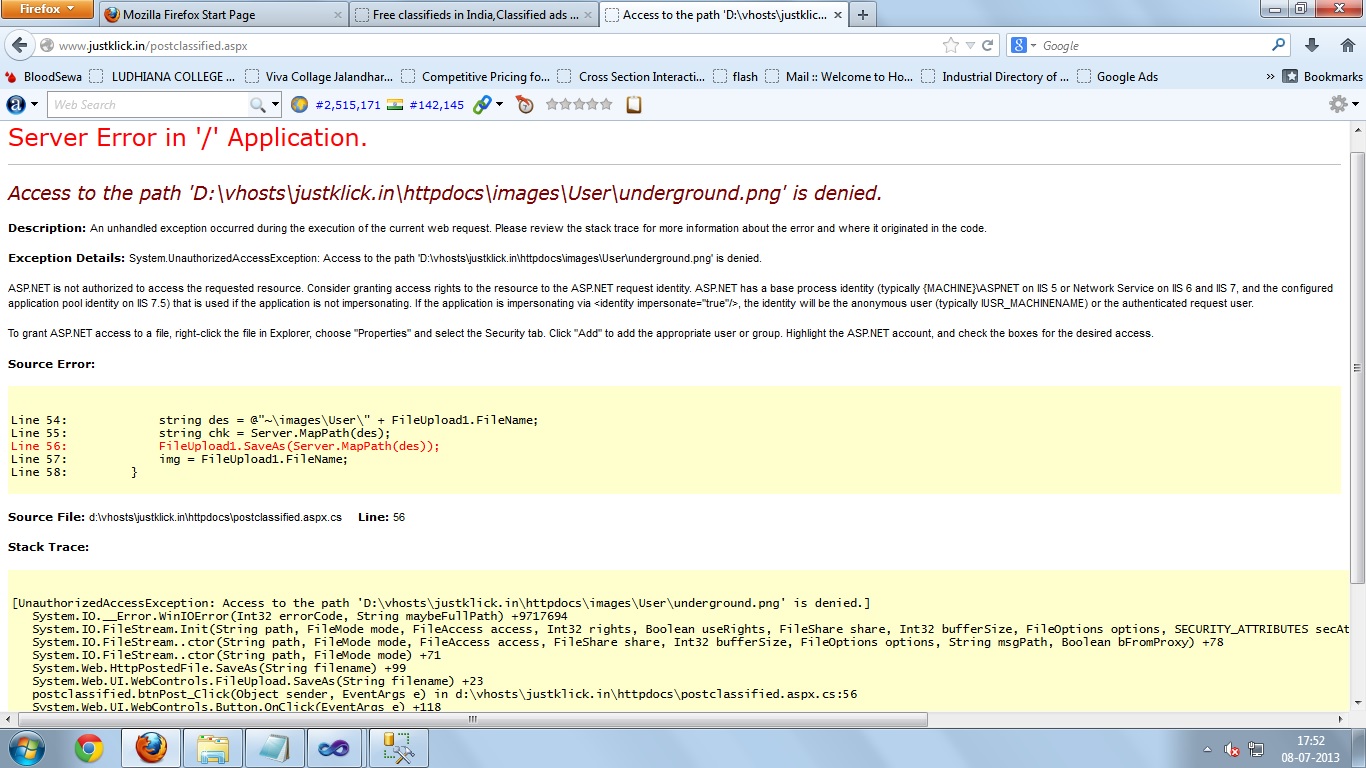Open the Viva Collage Jalandhar bookmark
The image size is (1366, 768).
click(320, 76)
